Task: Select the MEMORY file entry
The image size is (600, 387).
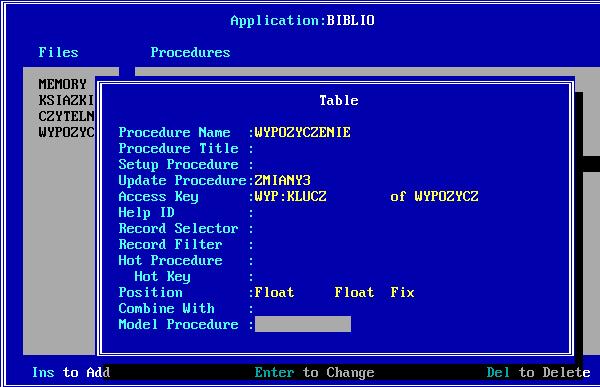Action: (x=62, y=84)
